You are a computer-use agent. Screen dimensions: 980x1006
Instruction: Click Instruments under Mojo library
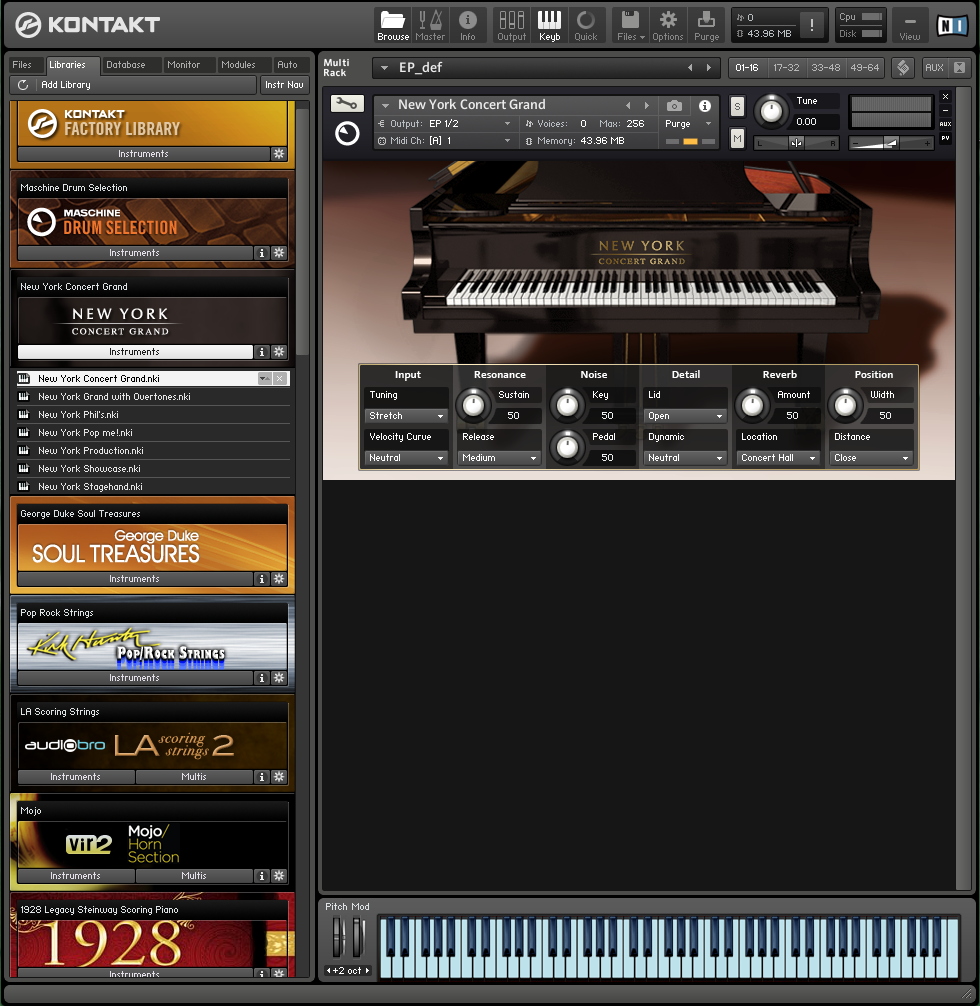point(76,876)
